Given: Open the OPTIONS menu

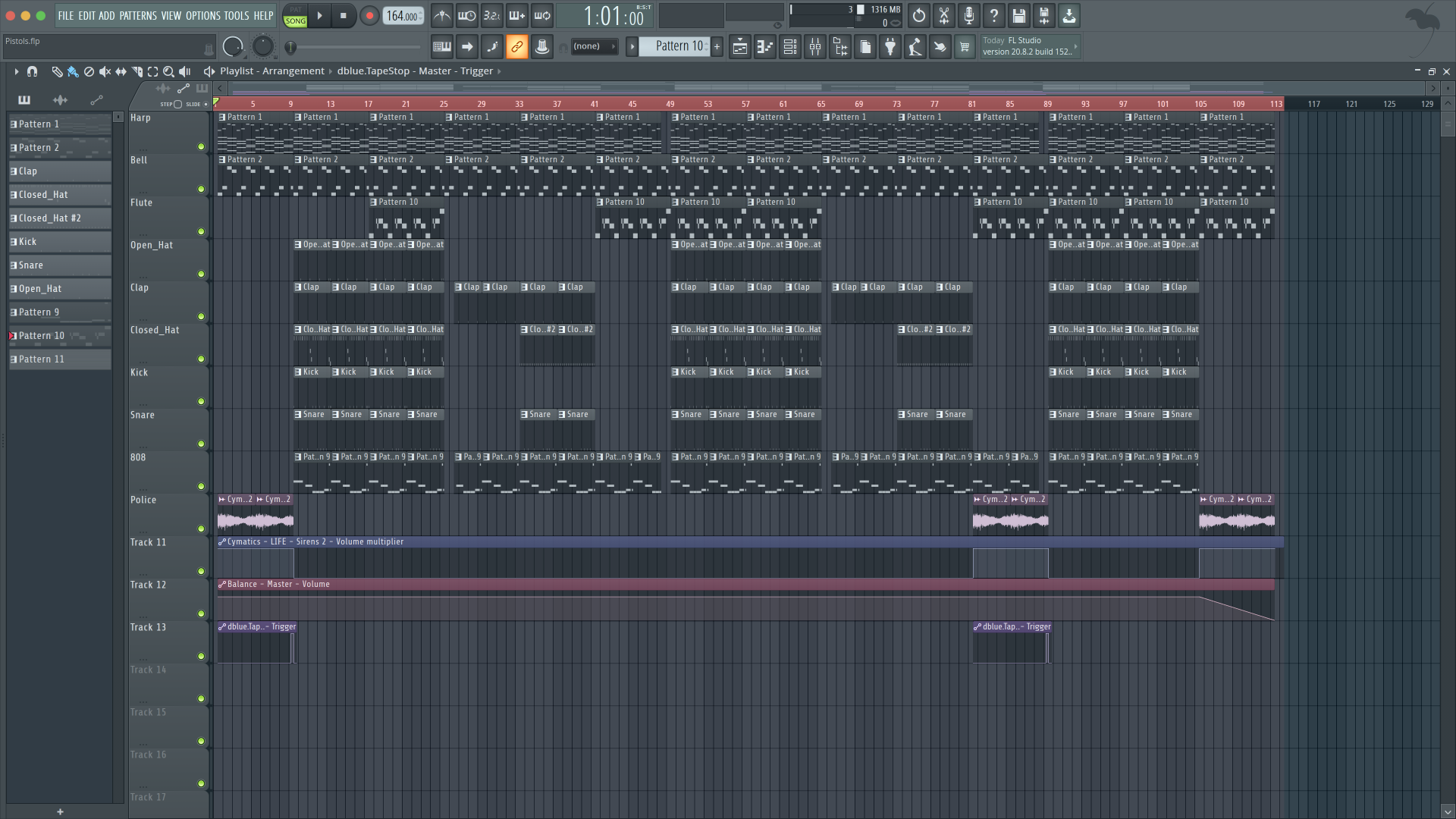Looking at the screenshot, I should pyautogui.click(x=203, y=15).
